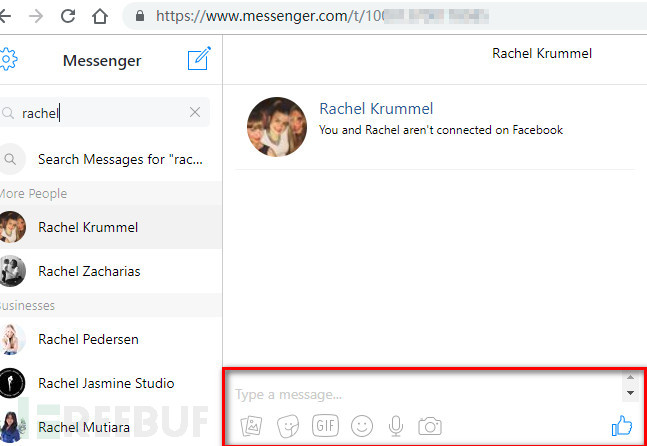
Task: Click Rachel Zacharias avatar
Action: click(x=12, y=271)
